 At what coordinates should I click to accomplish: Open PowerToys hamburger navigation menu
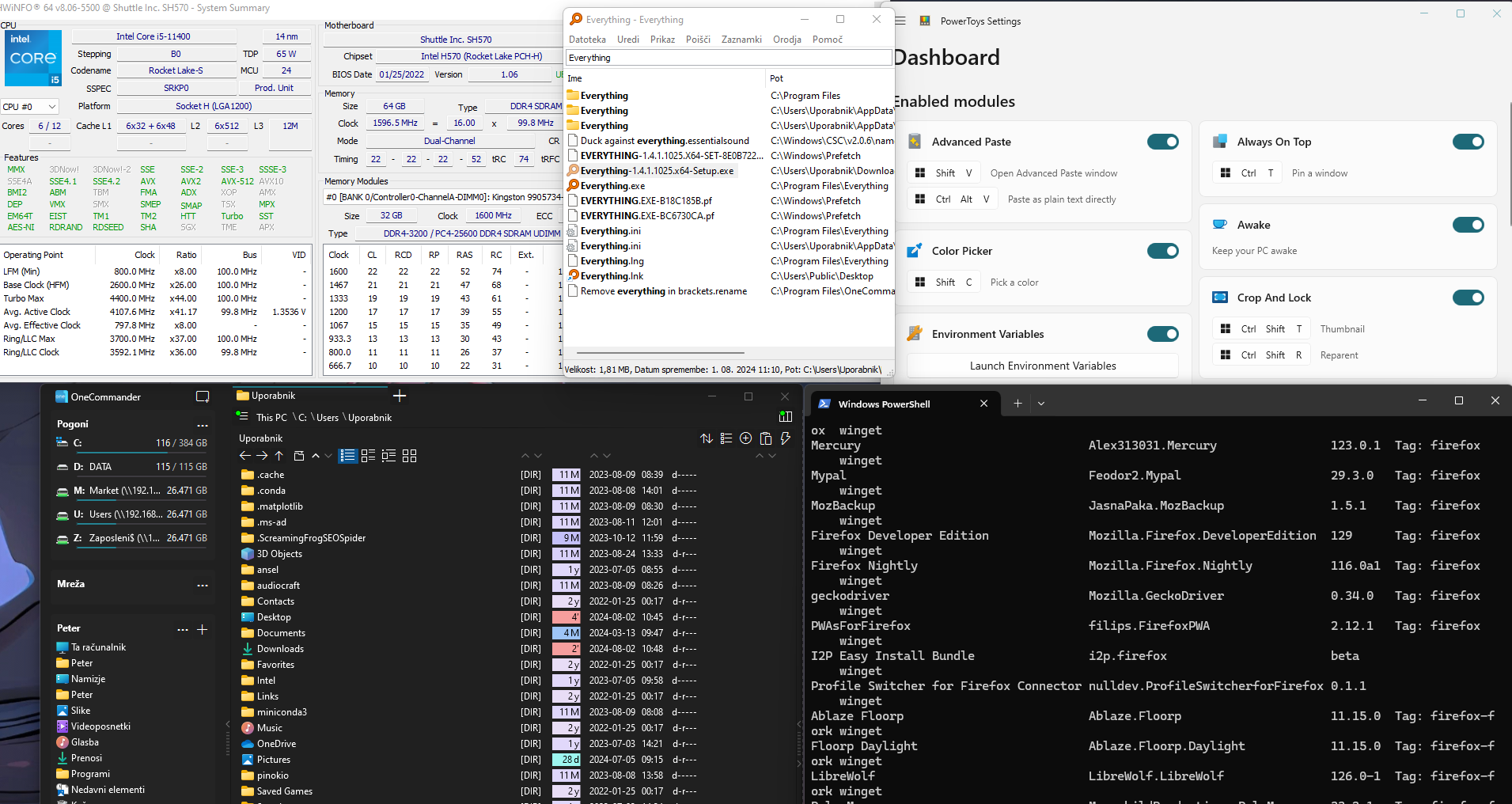pos(900,21)
